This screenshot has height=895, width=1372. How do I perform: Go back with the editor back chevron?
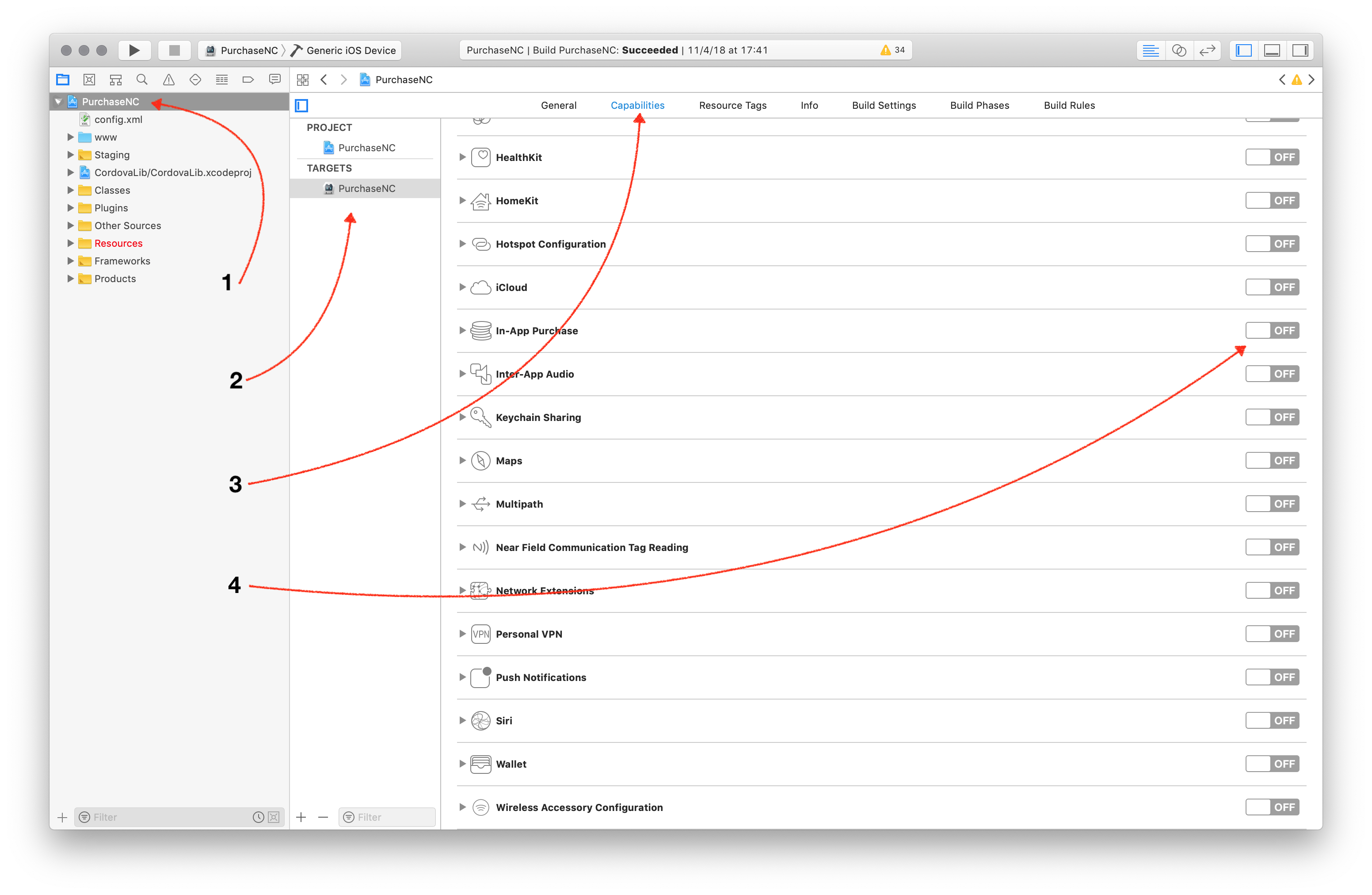pyautogui.click(x=324, y=80)
